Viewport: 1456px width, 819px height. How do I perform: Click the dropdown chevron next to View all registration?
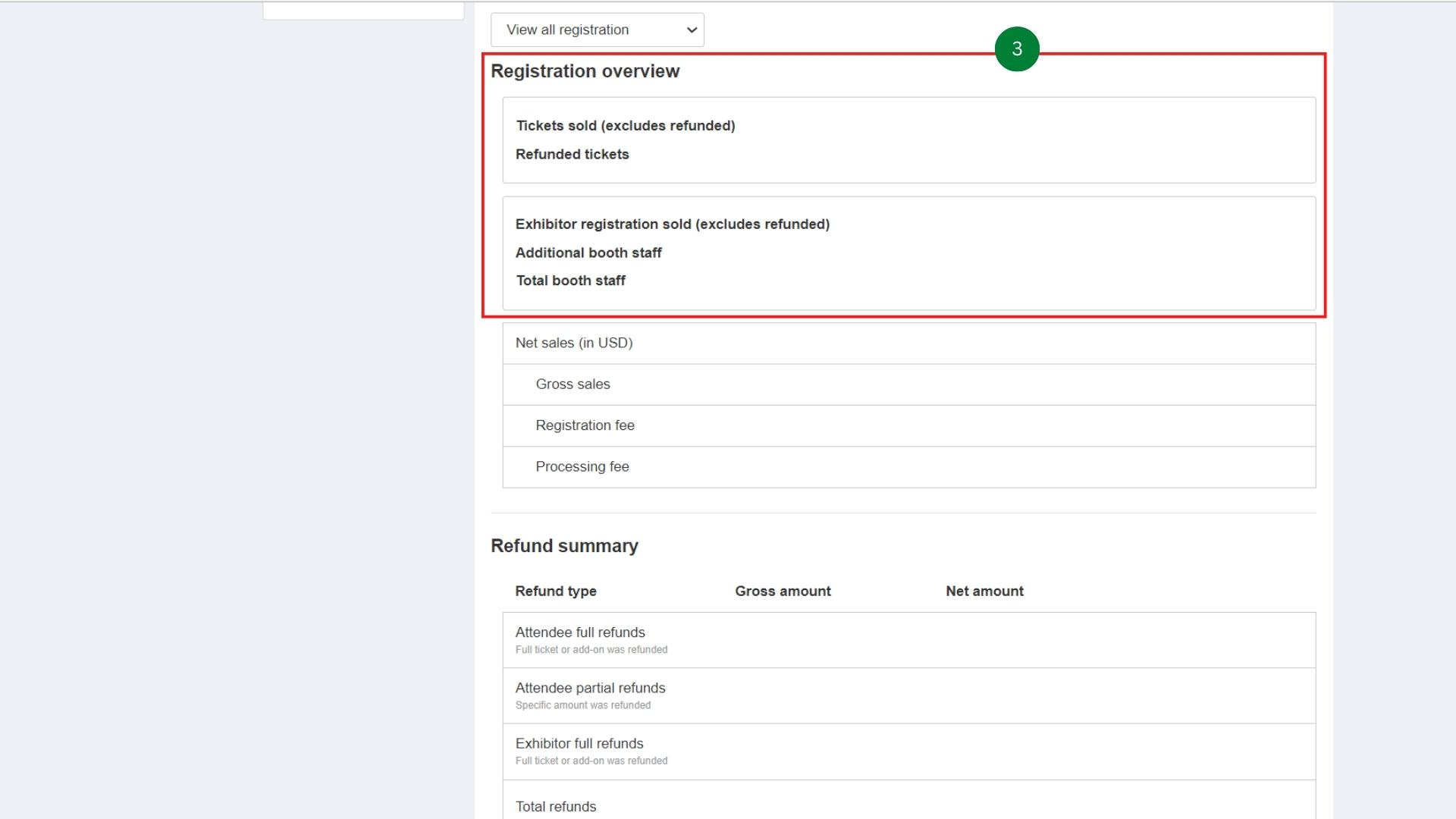691,30
